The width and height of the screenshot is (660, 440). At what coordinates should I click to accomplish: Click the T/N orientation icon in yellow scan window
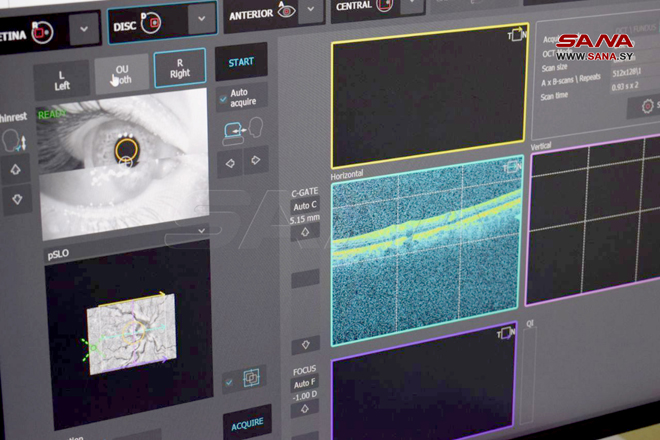click(x=516, y=35)
